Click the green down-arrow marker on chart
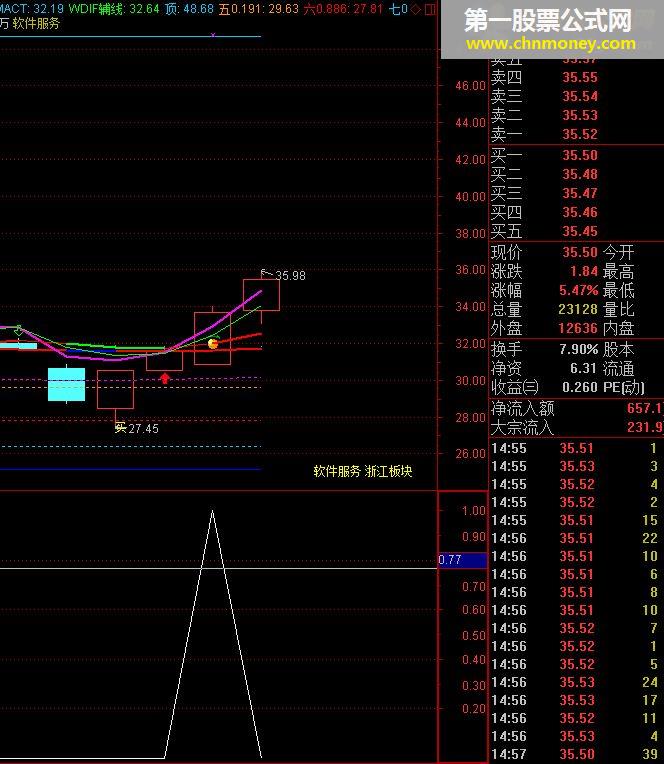This screenshot has width=664, height=764. click(x=19, y=330)
